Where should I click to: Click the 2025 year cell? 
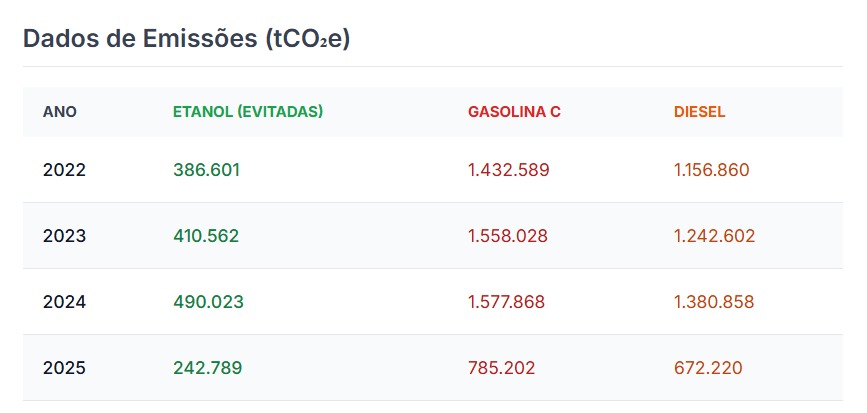coord(65,368)
